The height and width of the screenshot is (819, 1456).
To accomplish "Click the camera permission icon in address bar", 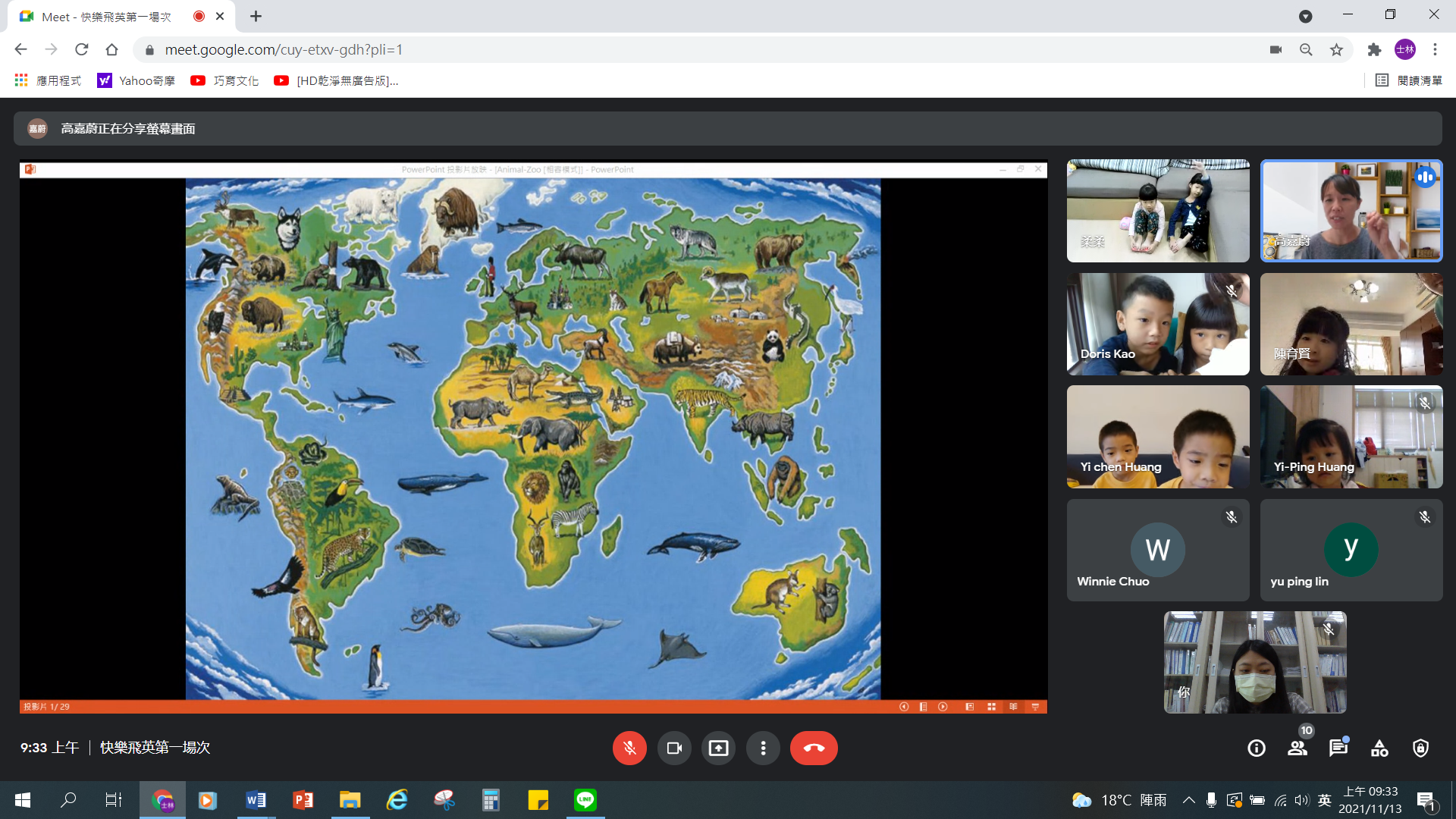I will coord(1276,49).
